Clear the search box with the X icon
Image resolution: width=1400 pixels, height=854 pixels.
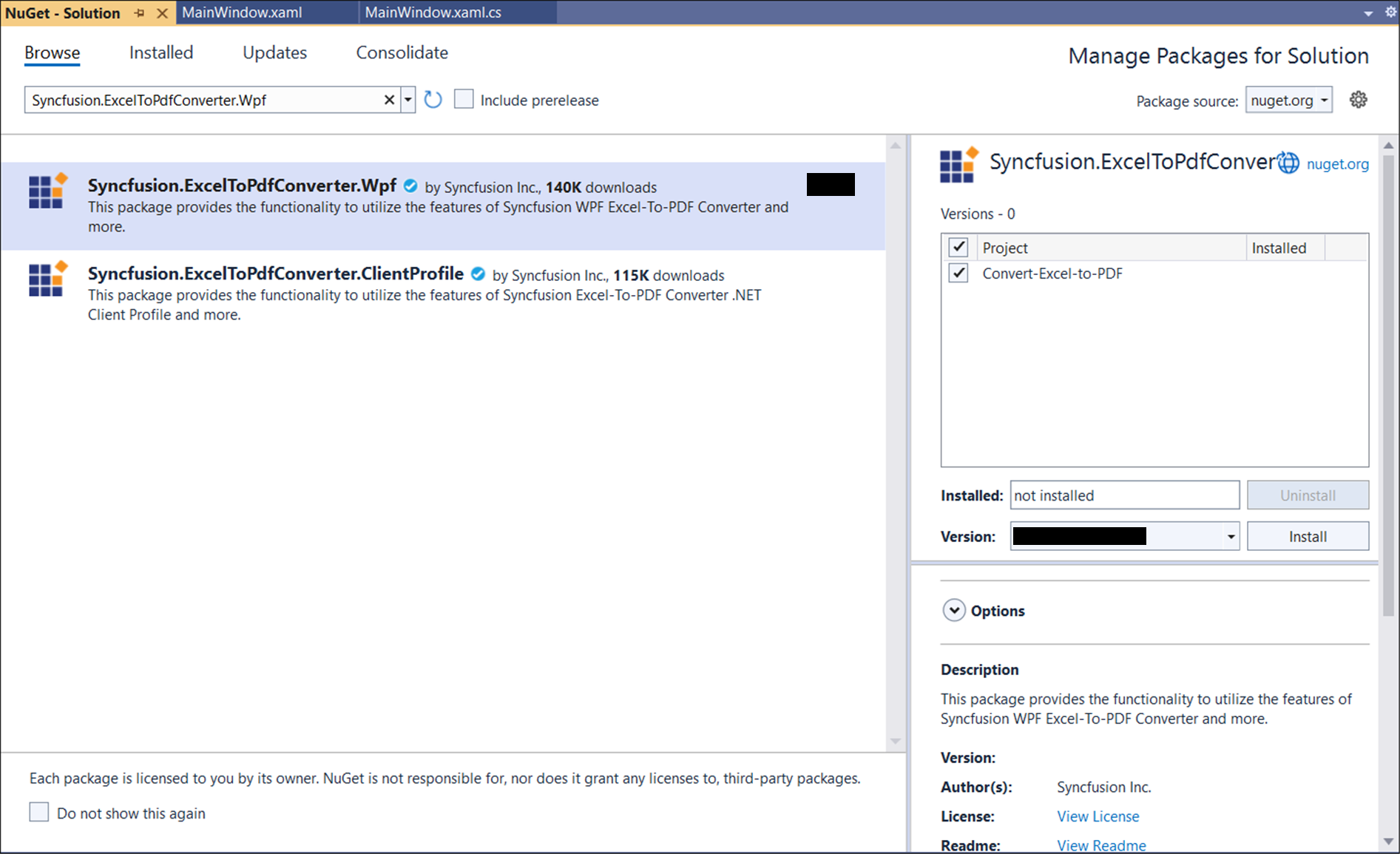click(x=389, y=100)
